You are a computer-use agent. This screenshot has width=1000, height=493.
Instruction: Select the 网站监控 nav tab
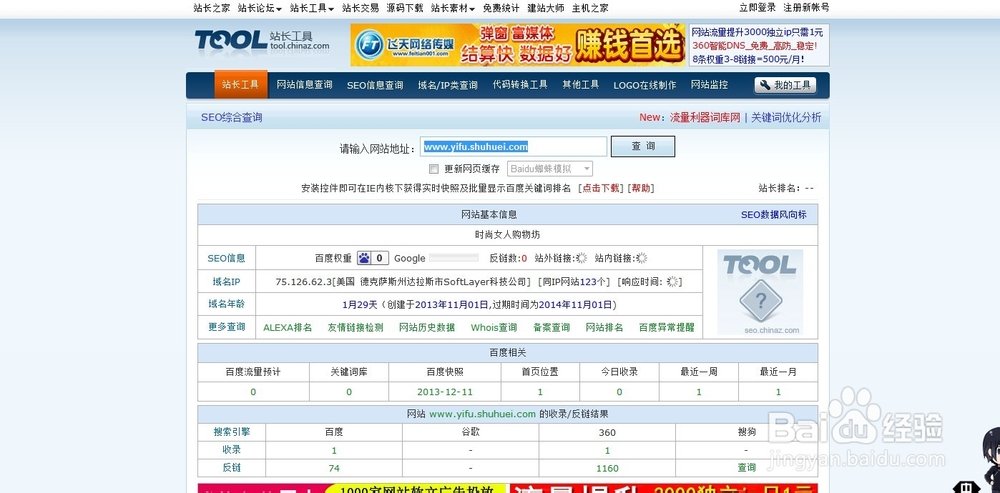click(709, 85)
